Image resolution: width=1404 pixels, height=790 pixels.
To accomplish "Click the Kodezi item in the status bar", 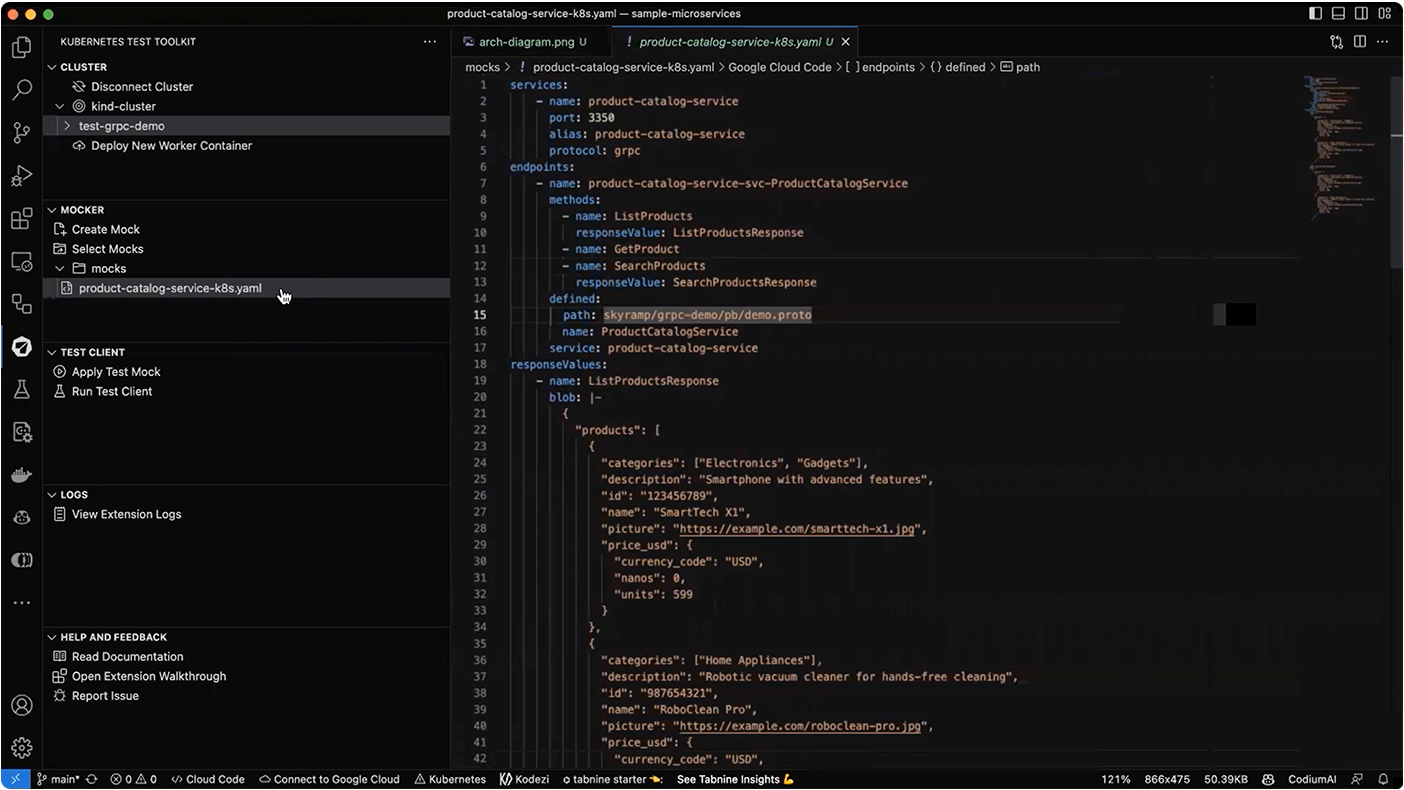I will coord(524,779).
